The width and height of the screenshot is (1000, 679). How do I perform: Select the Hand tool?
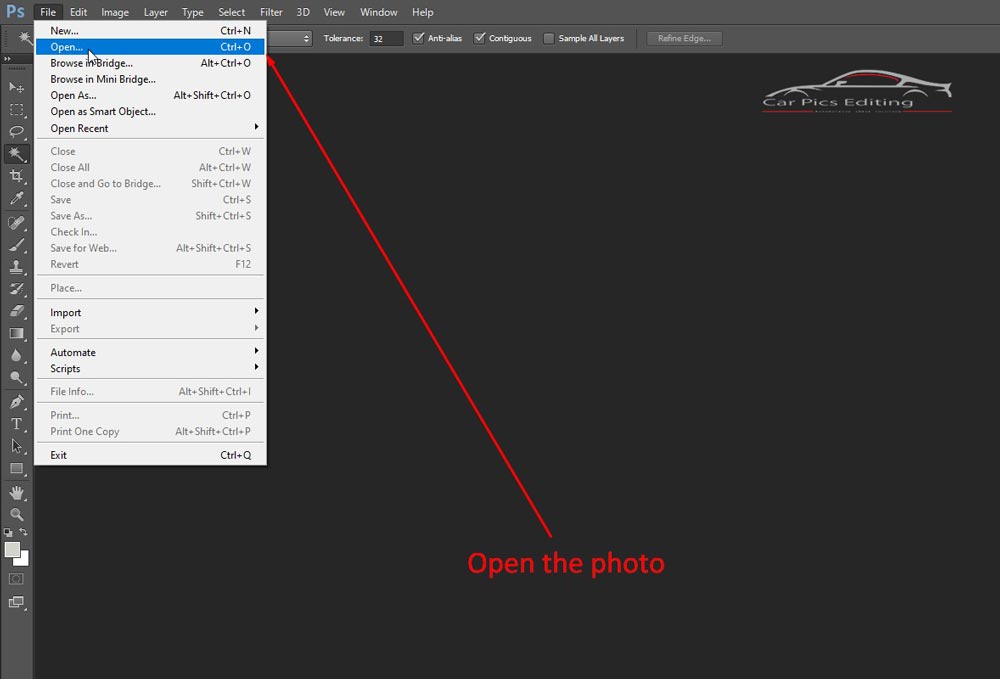pyautogui.click(x=16, y=492)
